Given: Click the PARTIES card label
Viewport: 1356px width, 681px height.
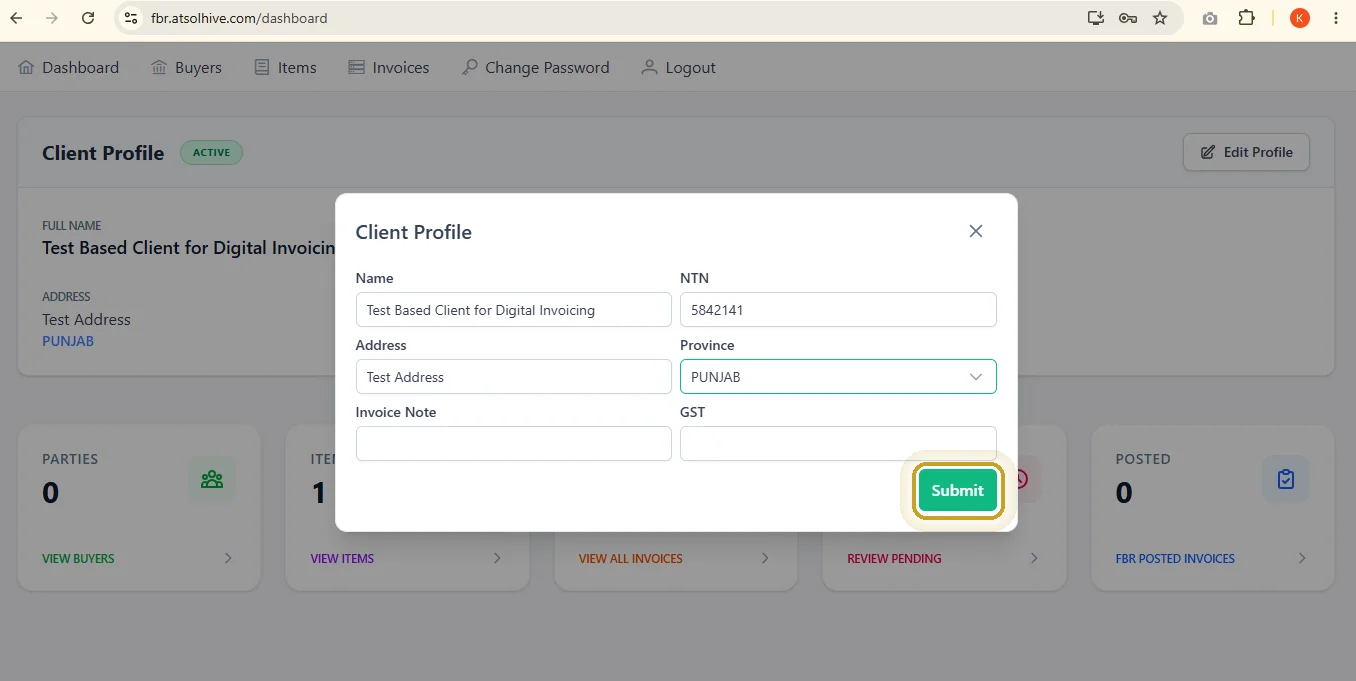Looking at the screenshot, I should (70, 459).
